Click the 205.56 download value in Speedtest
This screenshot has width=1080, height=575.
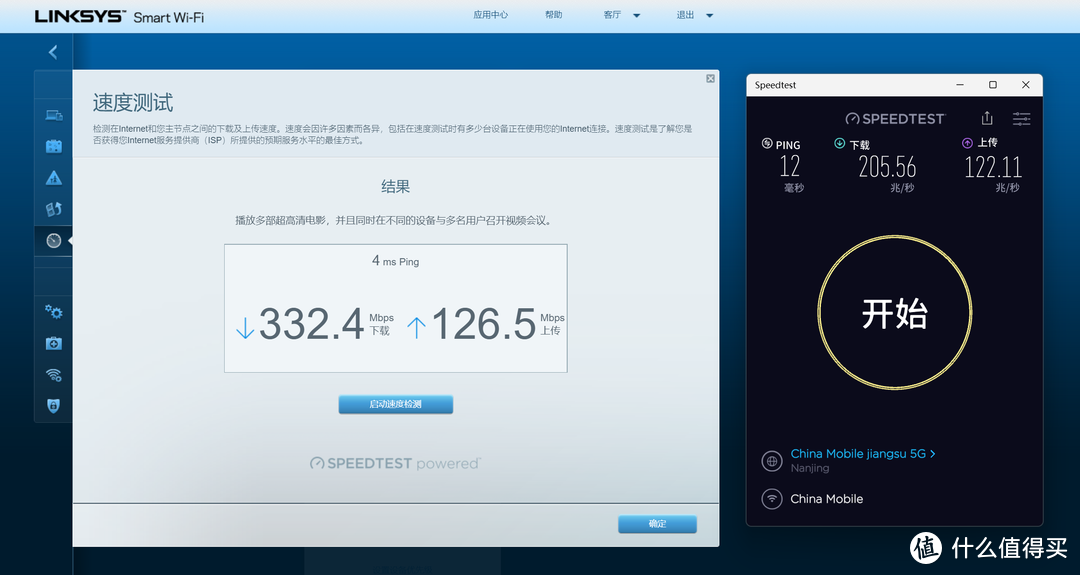coord(887,167)
